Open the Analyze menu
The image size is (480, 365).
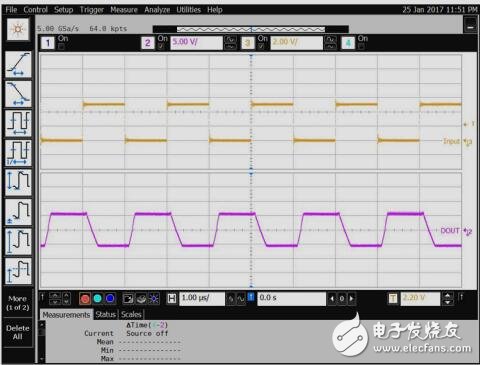pyautogui.click(x=157, y=10)
